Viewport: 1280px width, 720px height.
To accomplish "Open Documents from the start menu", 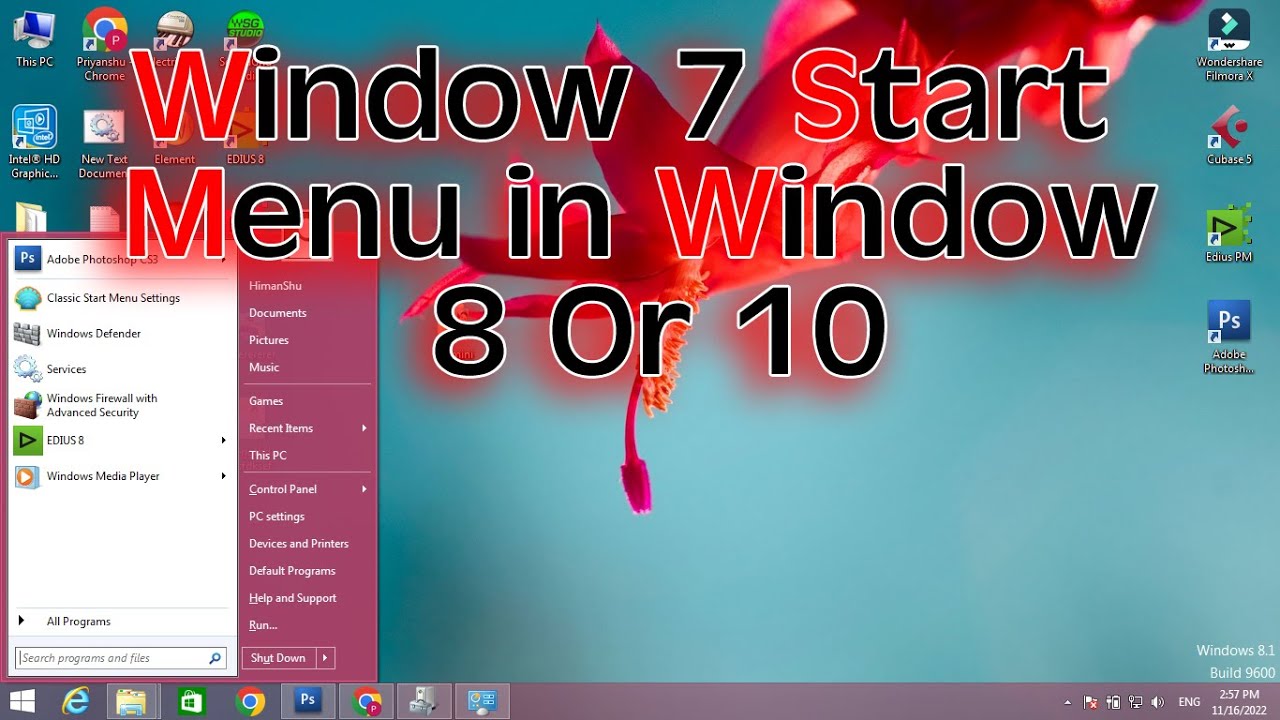I will pos(278,313).
